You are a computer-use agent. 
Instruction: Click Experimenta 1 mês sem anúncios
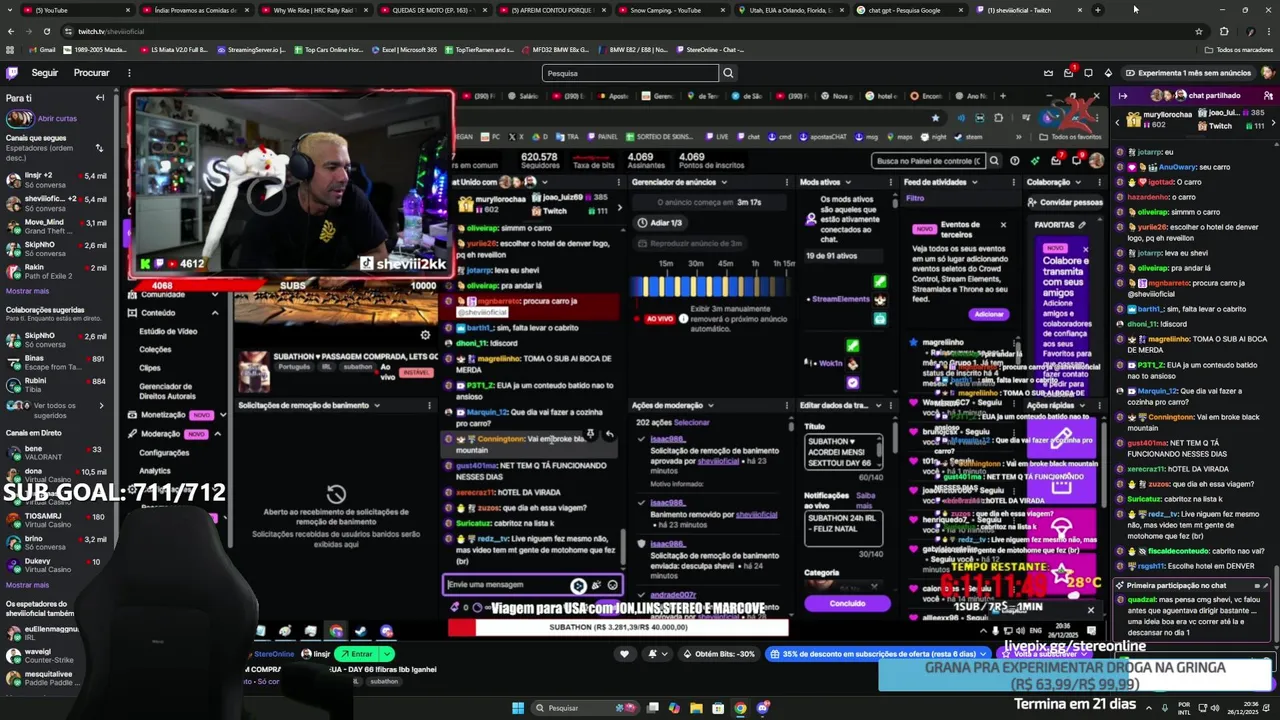(1187, 73)
